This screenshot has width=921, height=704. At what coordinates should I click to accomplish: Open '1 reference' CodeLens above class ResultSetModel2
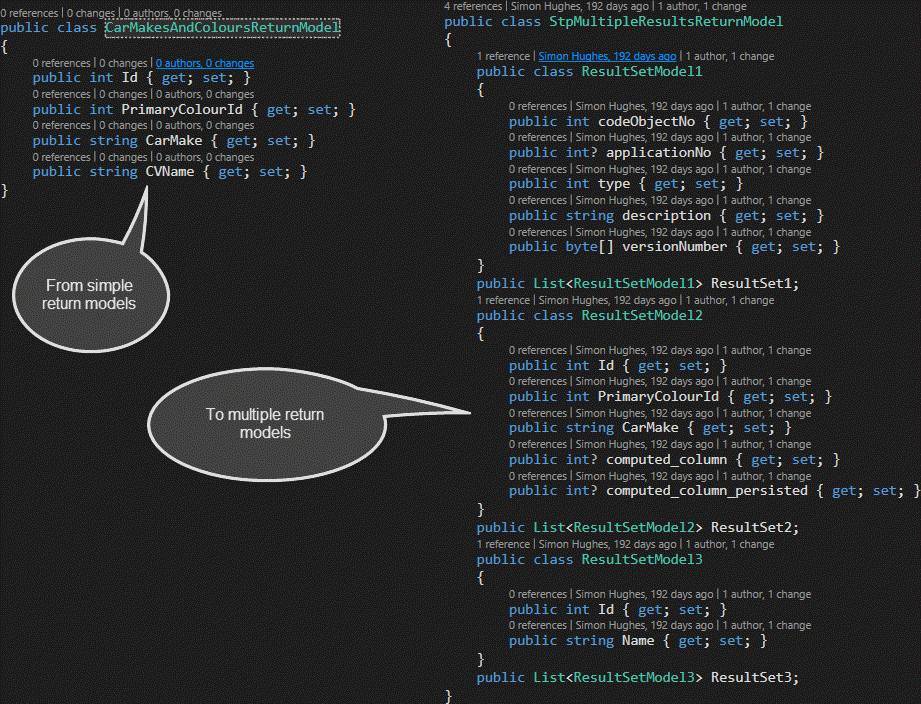coord(503,300)
